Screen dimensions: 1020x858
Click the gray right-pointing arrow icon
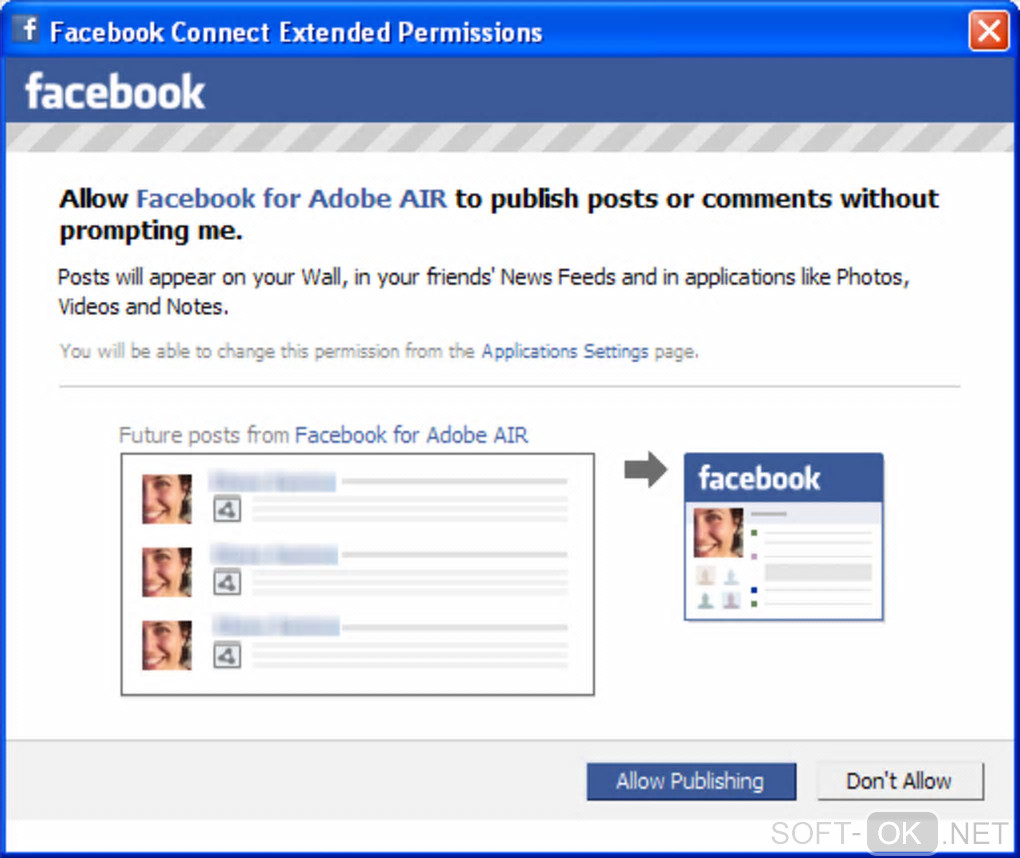pyautogui.click(x=646, y=471)
